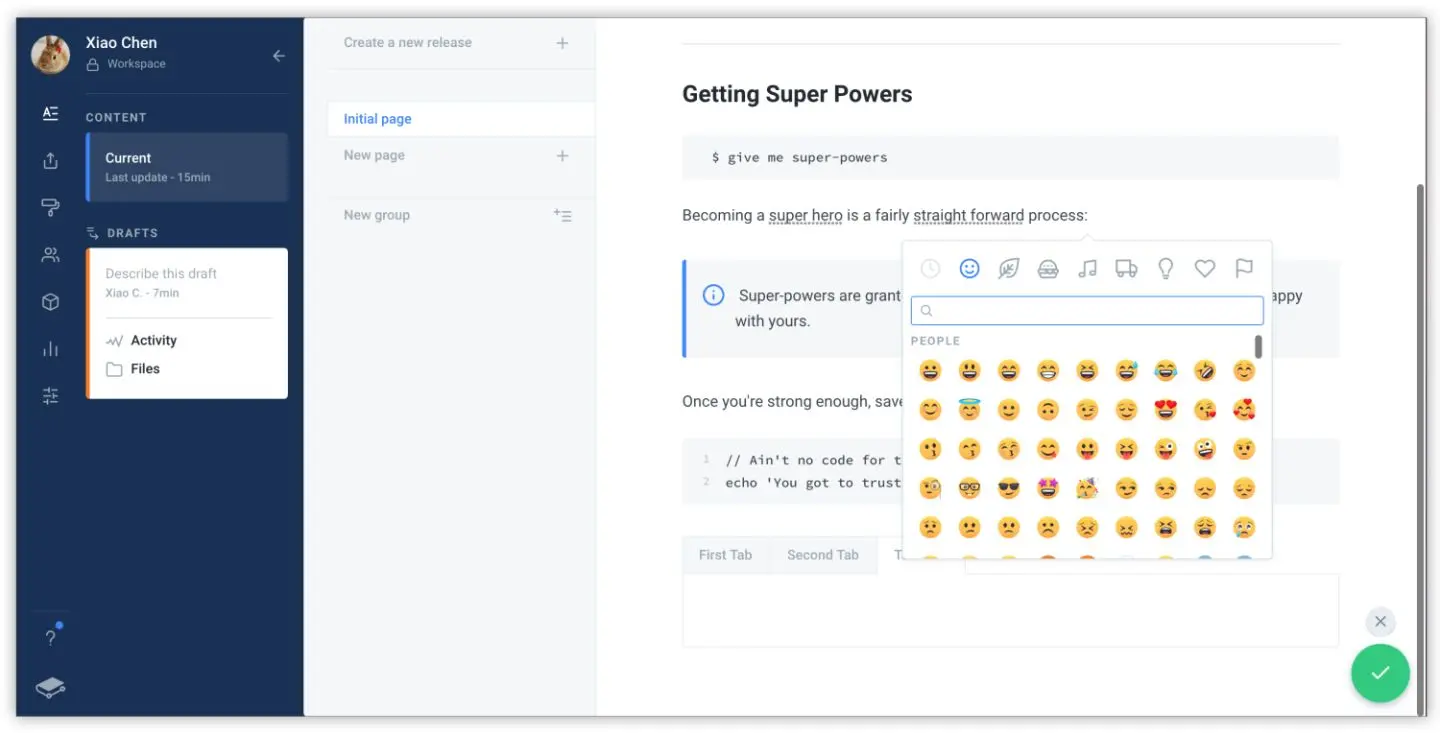Open the nature emoji category leaf icon

1008,269
